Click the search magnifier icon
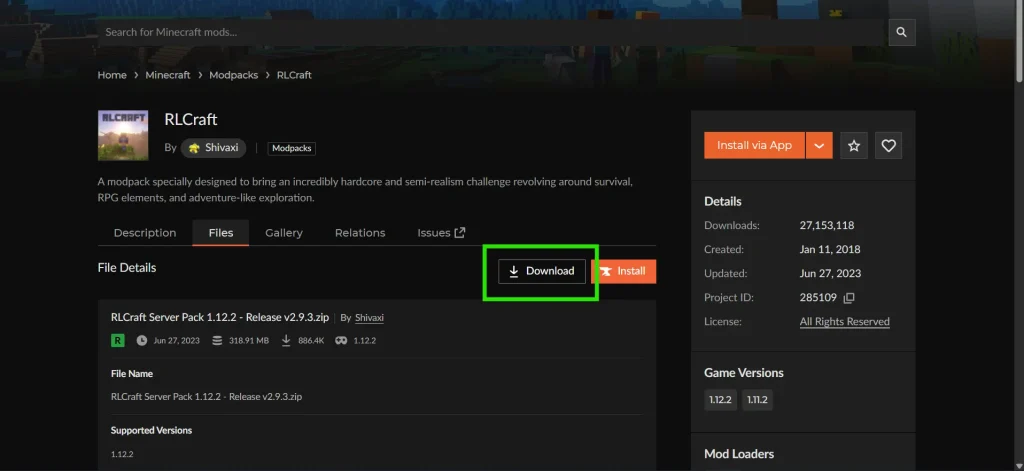 (901, 32)
